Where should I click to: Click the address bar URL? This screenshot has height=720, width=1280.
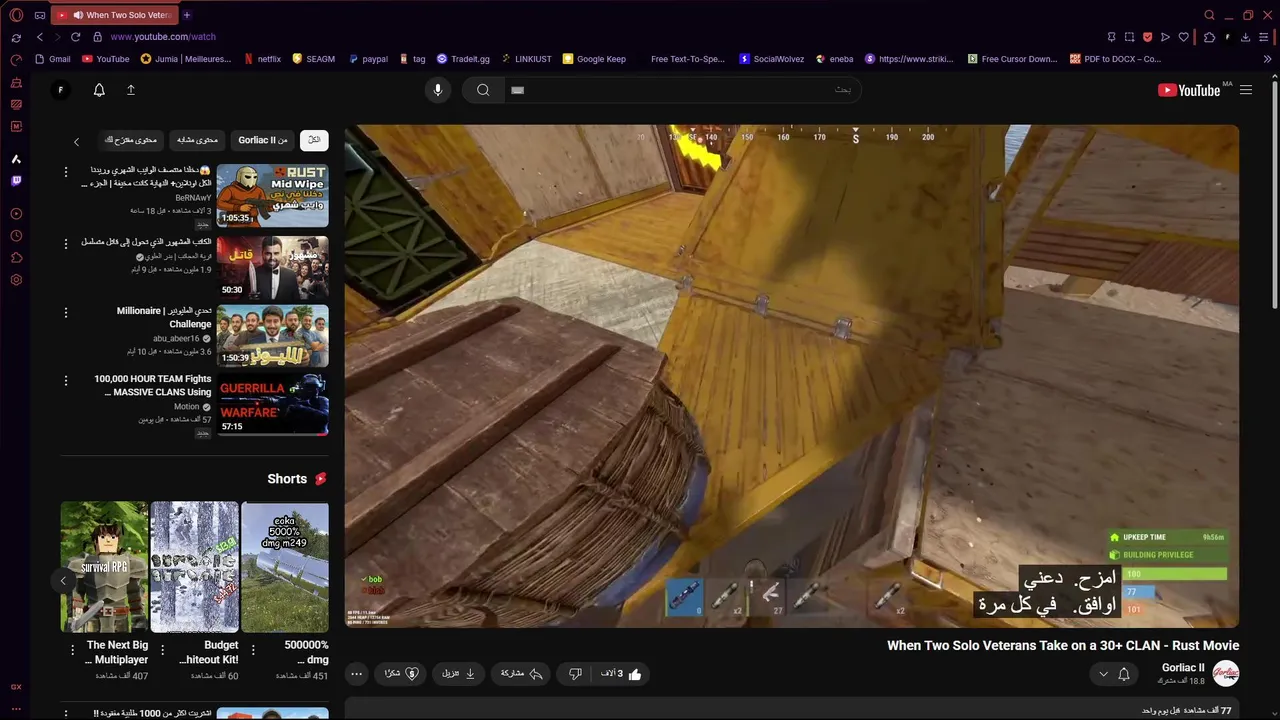coord(163,37)
